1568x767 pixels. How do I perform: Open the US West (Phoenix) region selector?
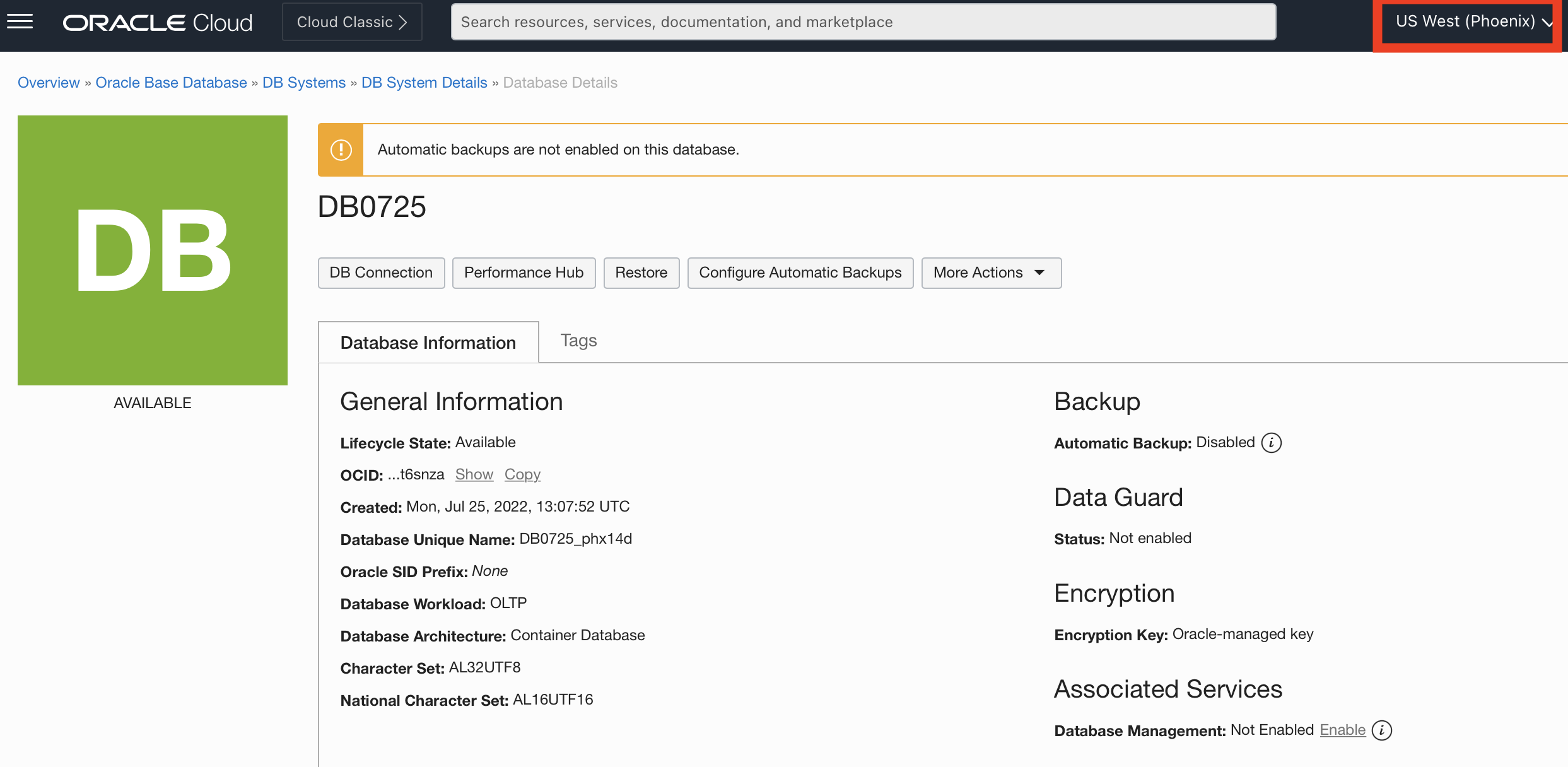[x=1466, y=21]
